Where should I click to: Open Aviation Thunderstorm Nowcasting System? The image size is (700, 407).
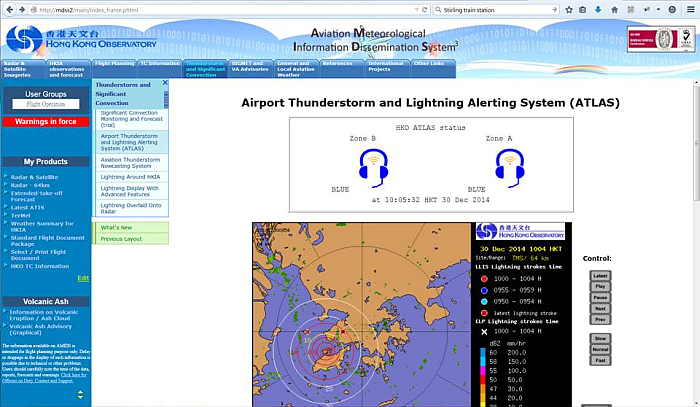coord(132,162)
